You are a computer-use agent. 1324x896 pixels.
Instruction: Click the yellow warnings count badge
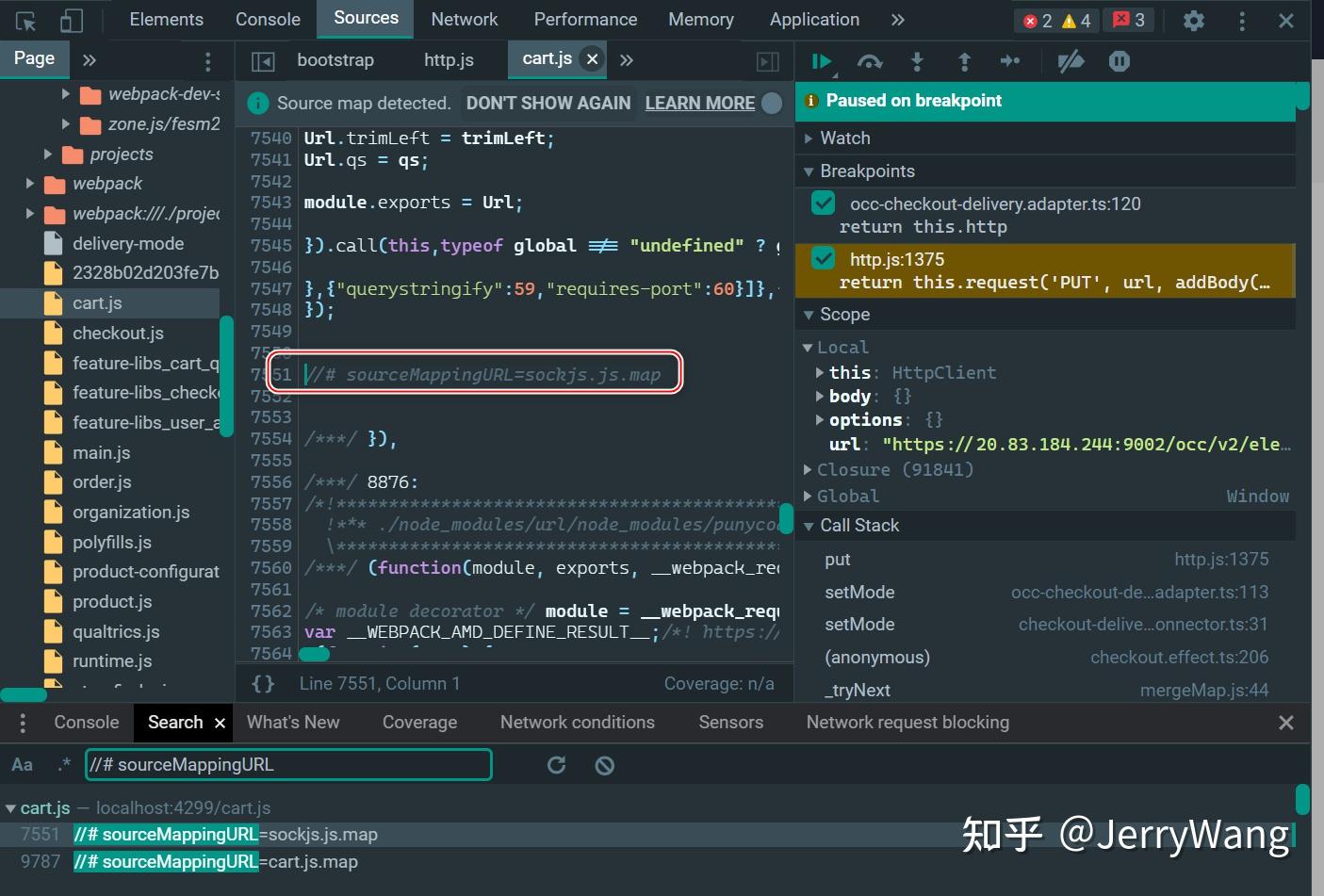point(1076,21)
